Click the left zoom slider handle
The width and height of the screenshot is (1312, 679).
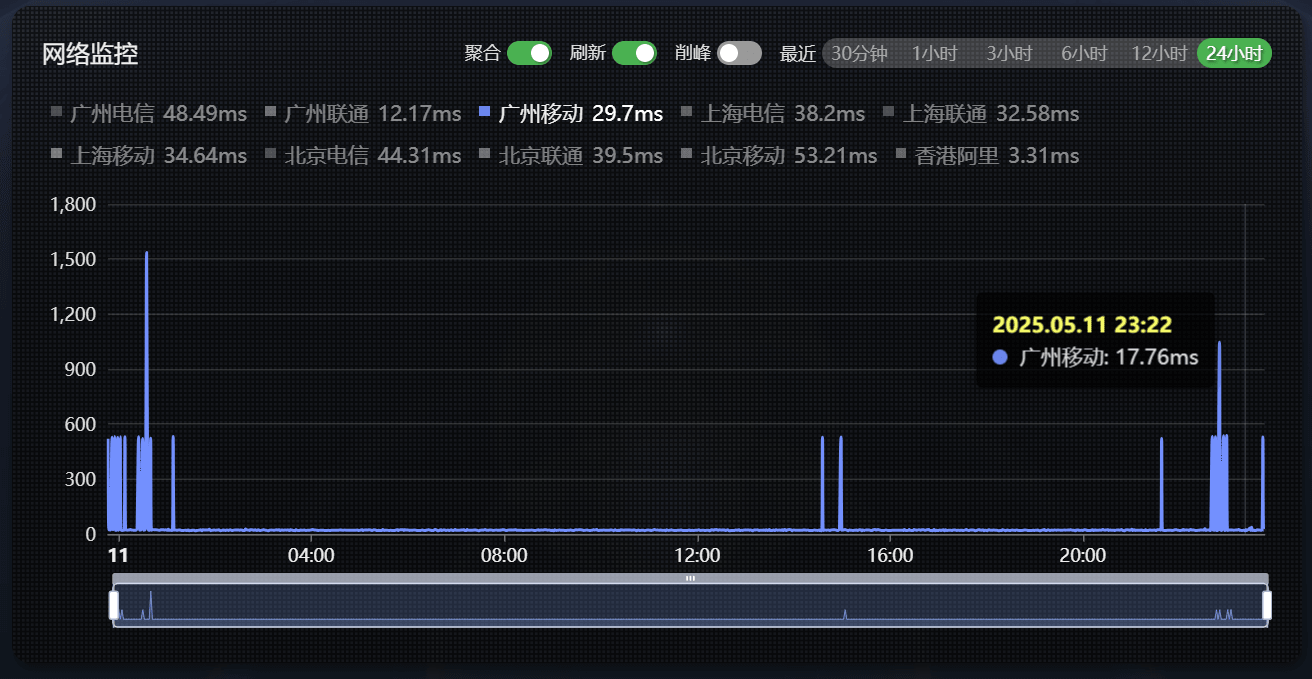coord(114,605)
